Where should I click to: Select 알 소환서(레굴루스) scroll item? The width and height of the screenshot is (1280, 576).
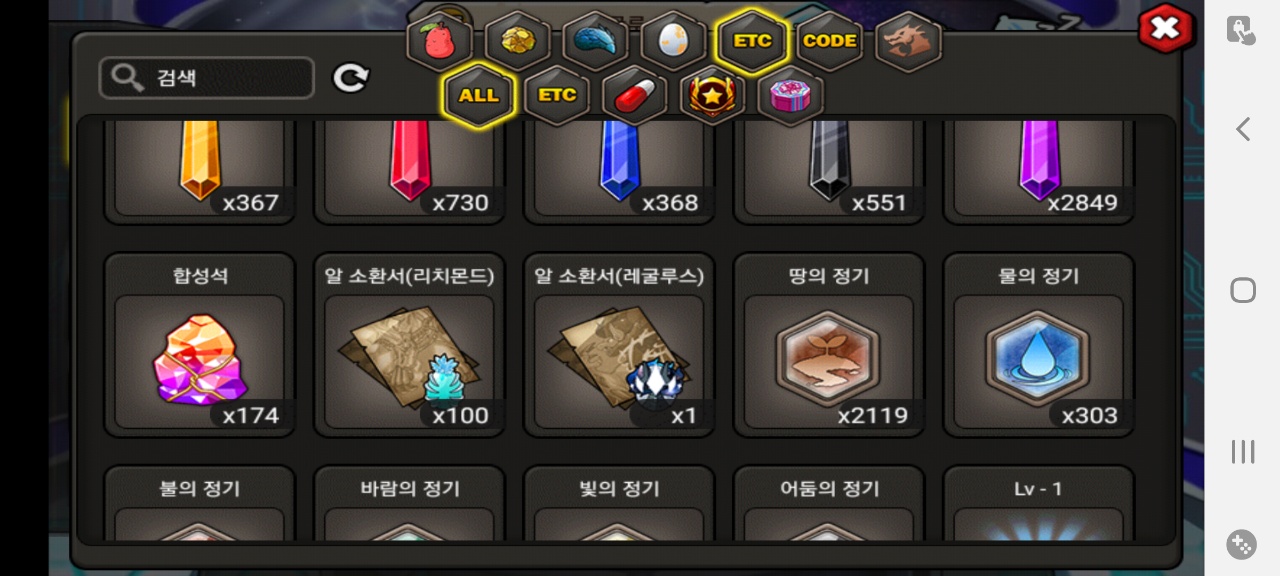tap(619, 345)
